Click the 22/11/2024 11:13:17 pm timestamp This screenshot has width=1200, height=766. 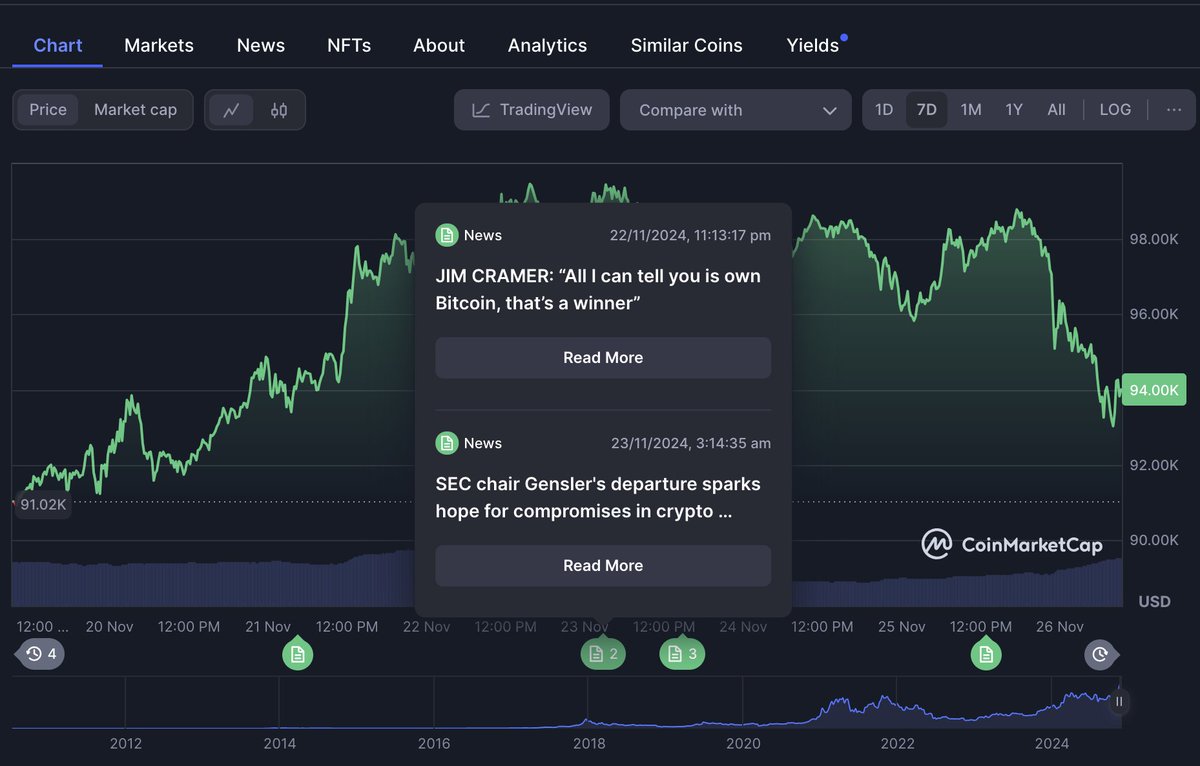690,235
